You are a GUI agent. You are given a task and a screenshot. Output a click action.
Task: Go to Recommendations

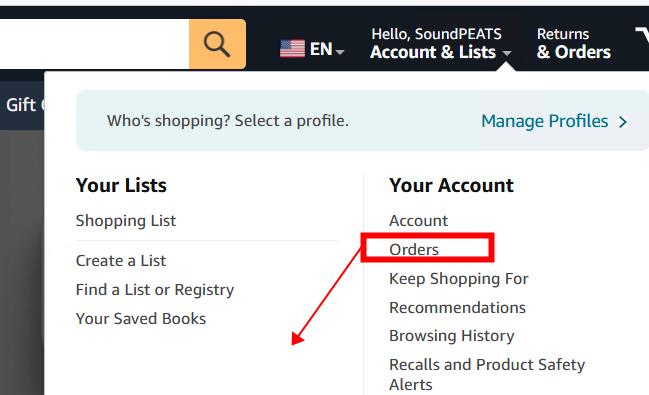click(457, 308)
